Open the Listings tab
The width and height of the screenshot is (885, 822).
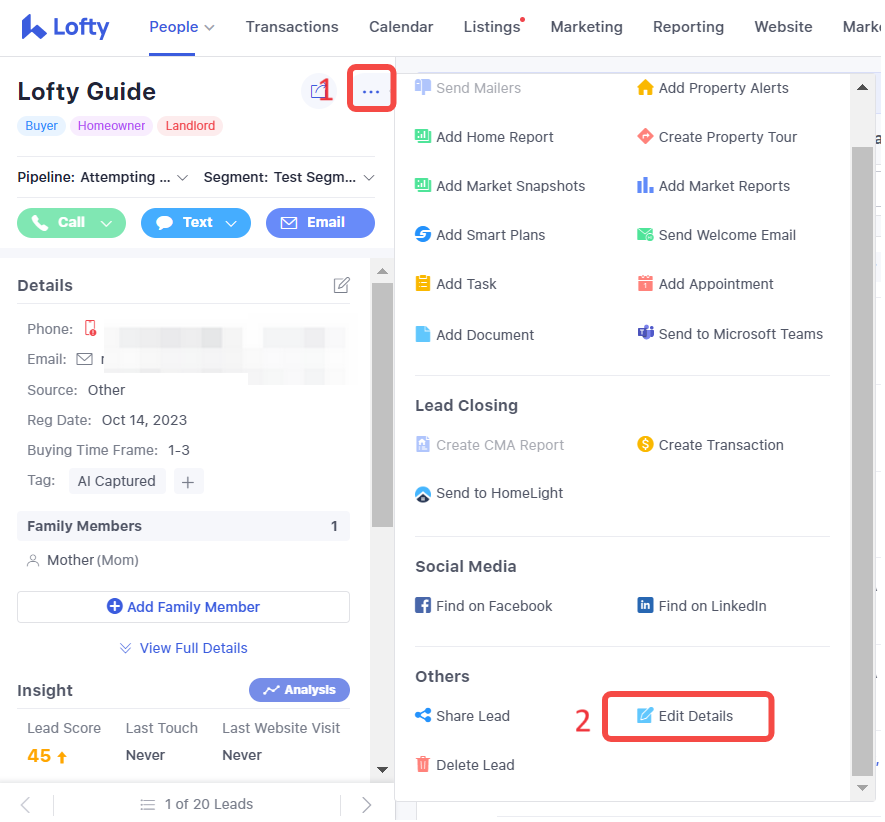[492, 27]
